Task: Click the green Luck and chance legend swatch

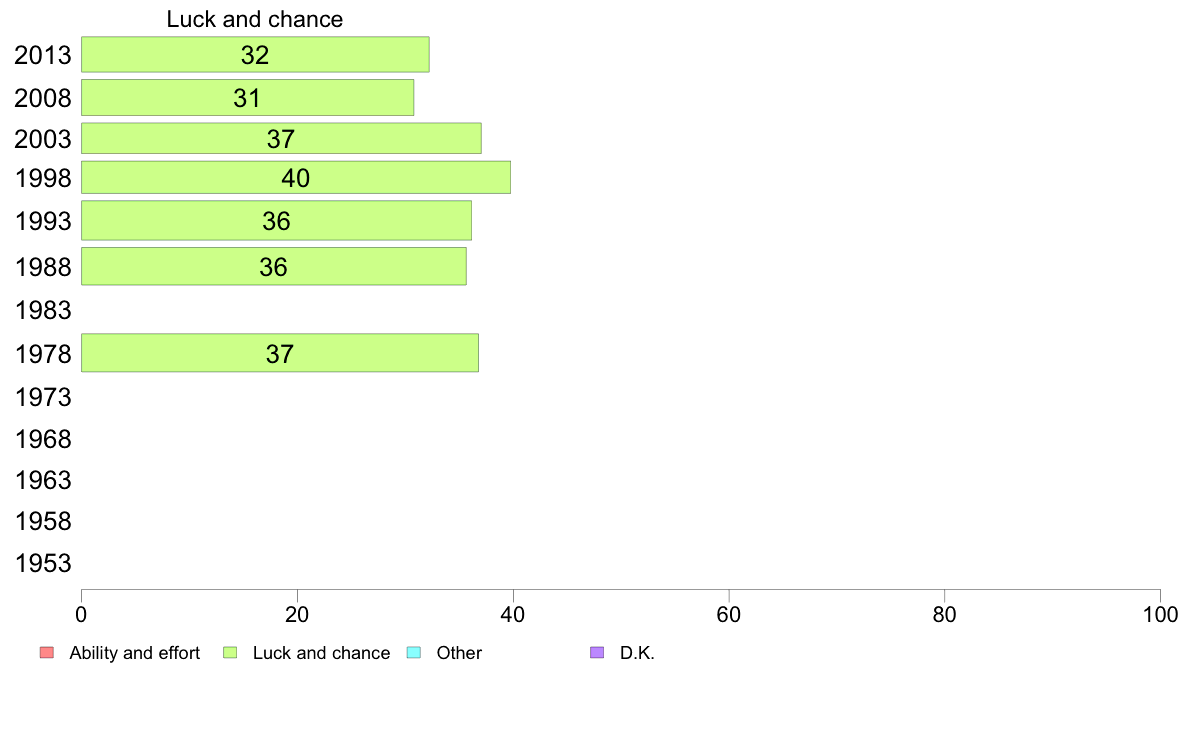Action: point(230,653)
